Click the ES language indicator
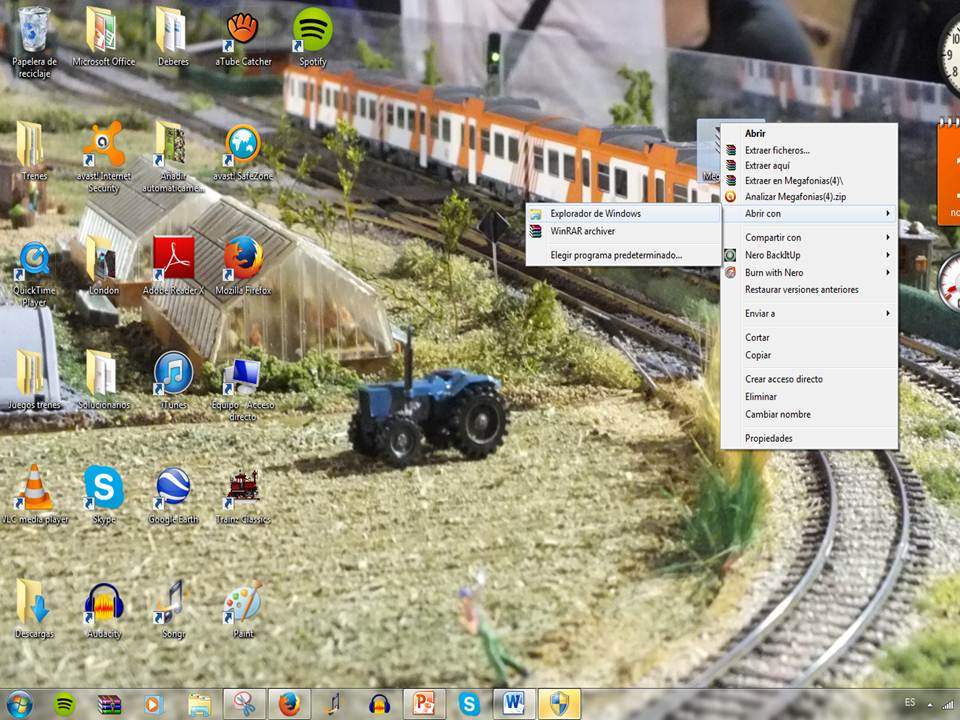960x720 pixels. pos(910,703)
